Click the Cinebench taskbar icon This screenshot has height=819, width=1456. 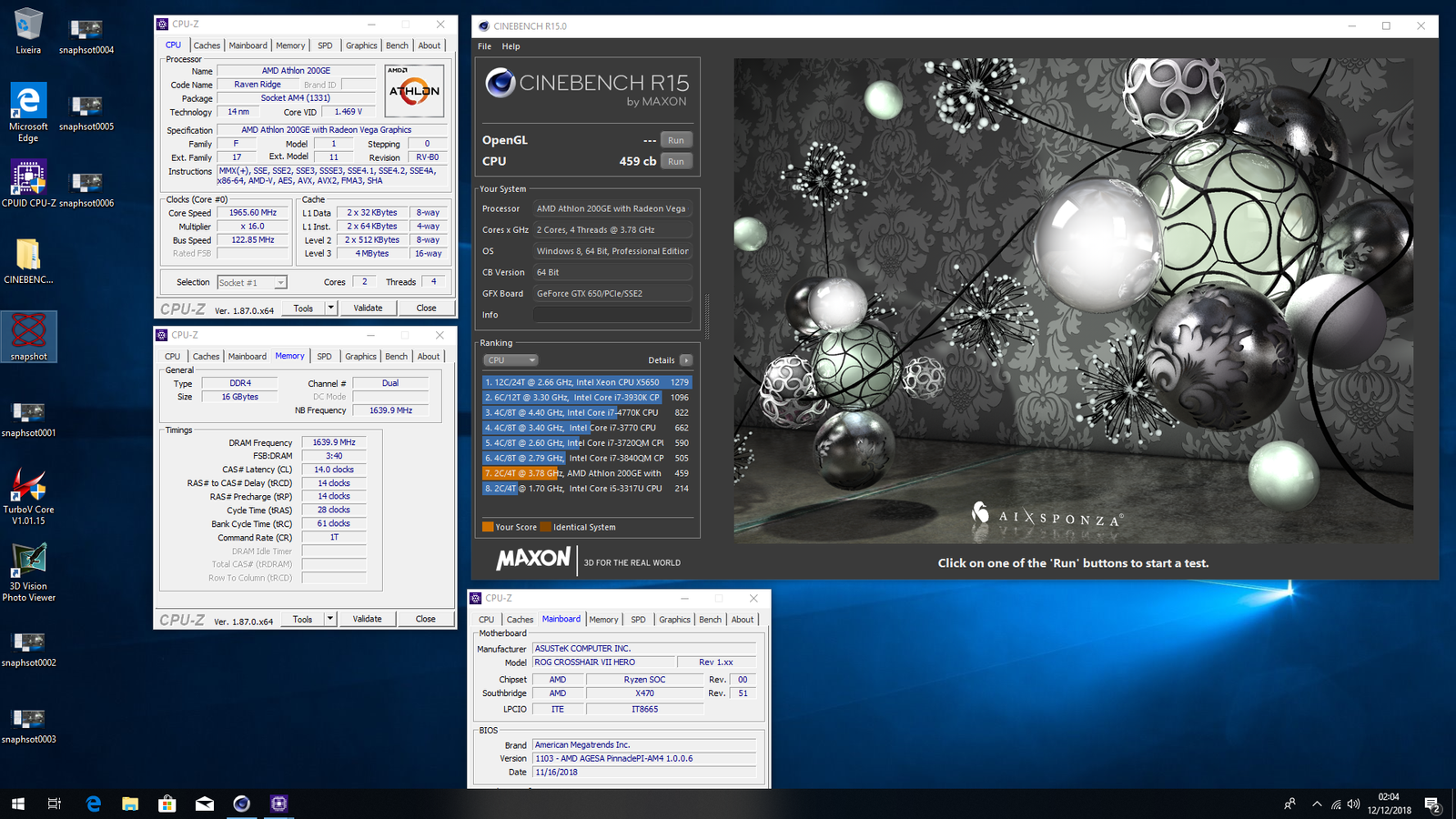pos(241,804)
